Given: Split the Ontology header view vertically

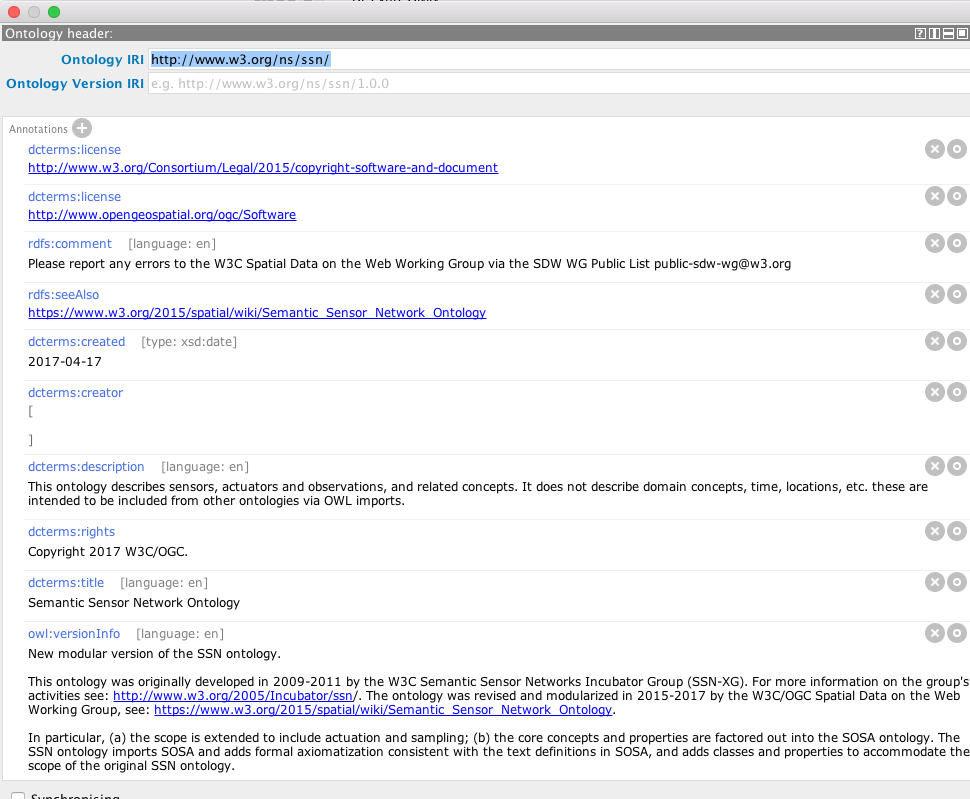Looking at the screenshot, I should coord(934,33).
